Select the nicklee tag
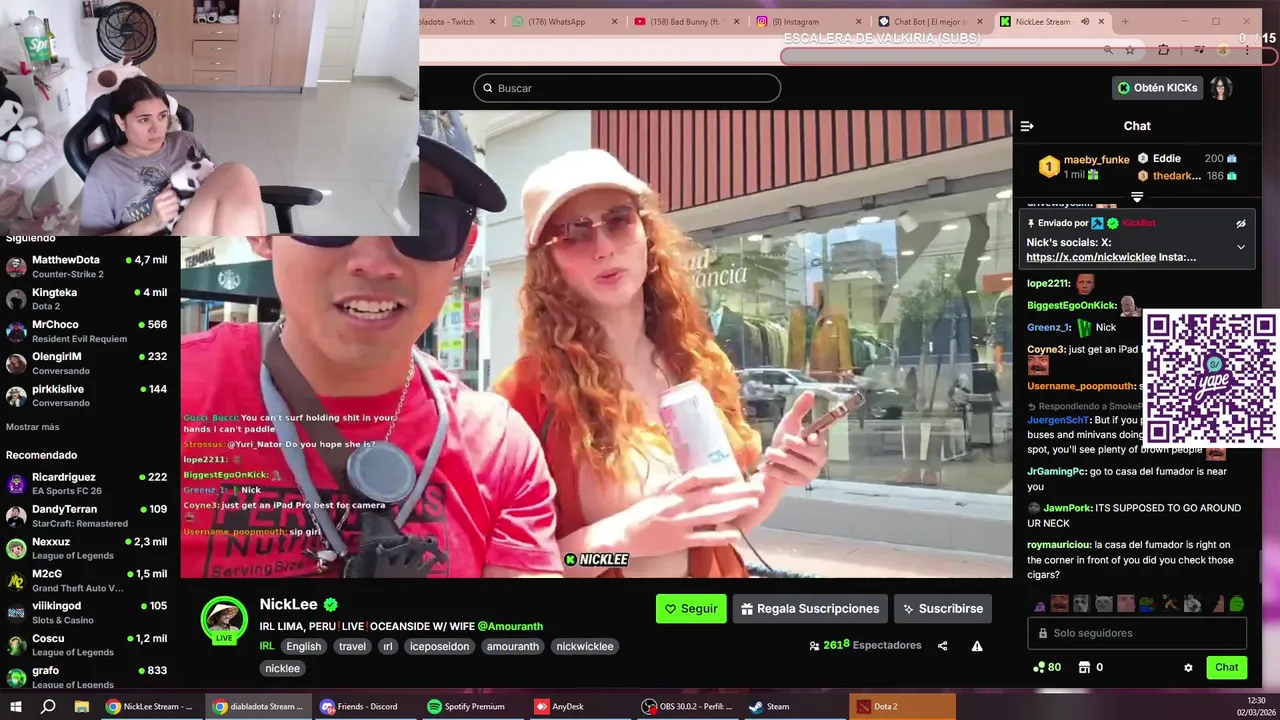The width and height of the screenshot is (1280, 720). [282, 668]
